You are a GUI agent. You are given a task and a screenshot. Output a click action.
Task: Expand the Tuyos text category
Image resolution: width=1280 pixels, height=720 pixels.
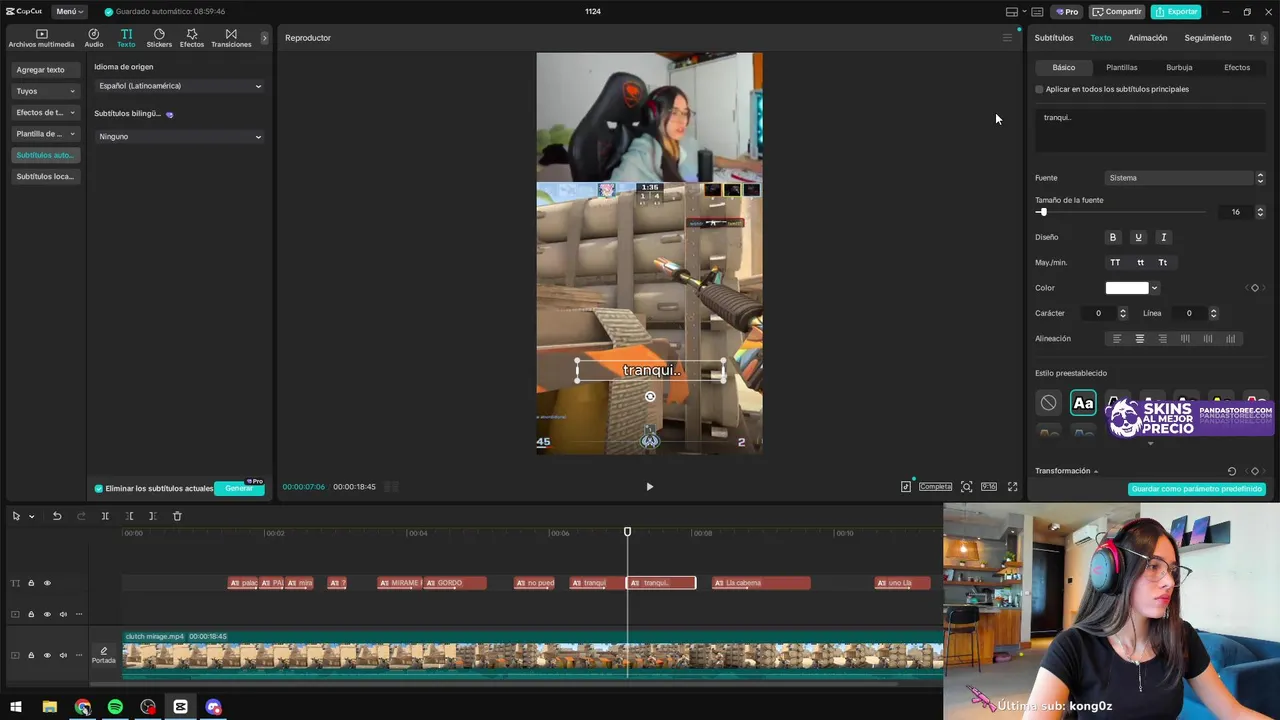45,91
